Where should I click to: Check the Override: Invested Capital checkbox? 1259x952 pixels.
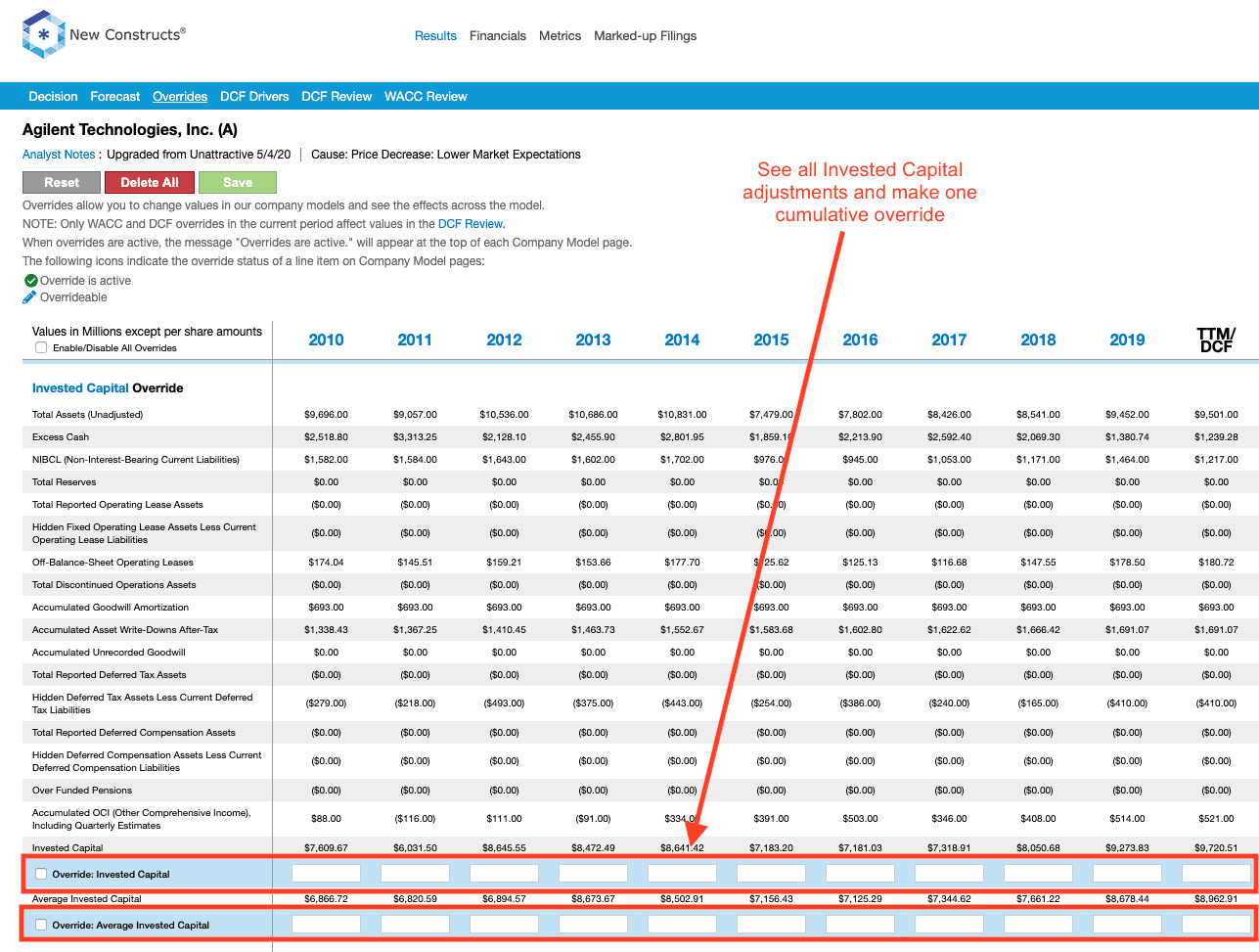pyautogui.click(x=41, y=874)
